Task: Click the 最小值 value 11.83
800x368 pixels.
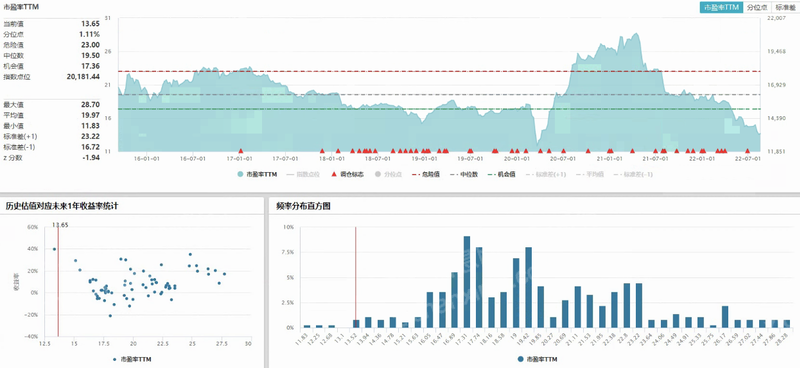Action: (x=90, y=126)
